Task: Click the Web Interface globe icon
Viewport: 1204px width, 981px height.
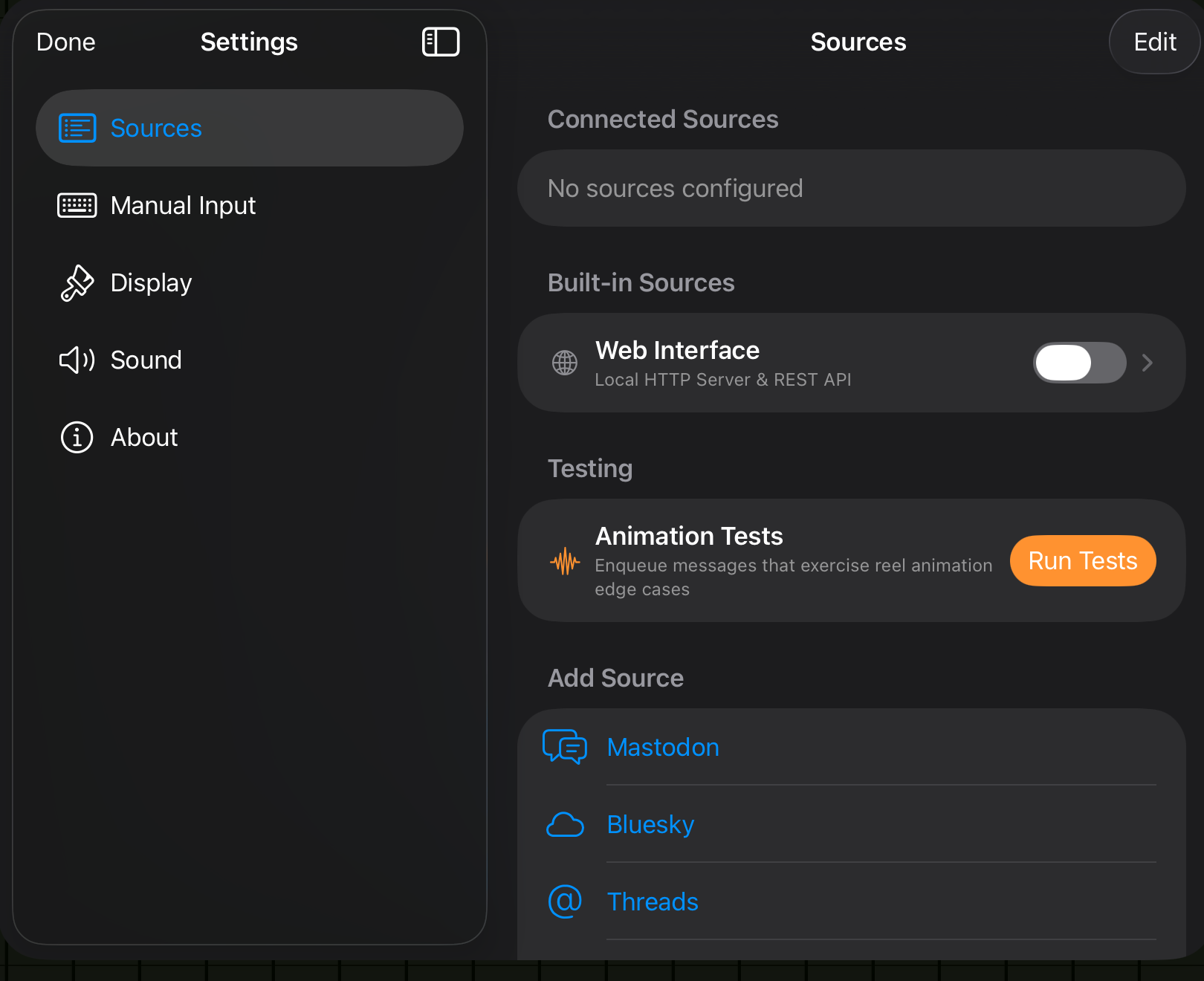Action: 566,363
